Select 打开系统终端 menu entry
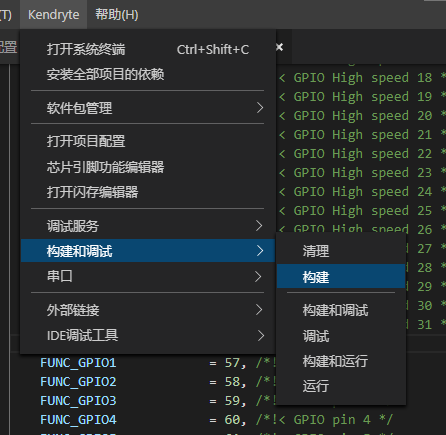The image size is (446, 435). tap(148, 49)
